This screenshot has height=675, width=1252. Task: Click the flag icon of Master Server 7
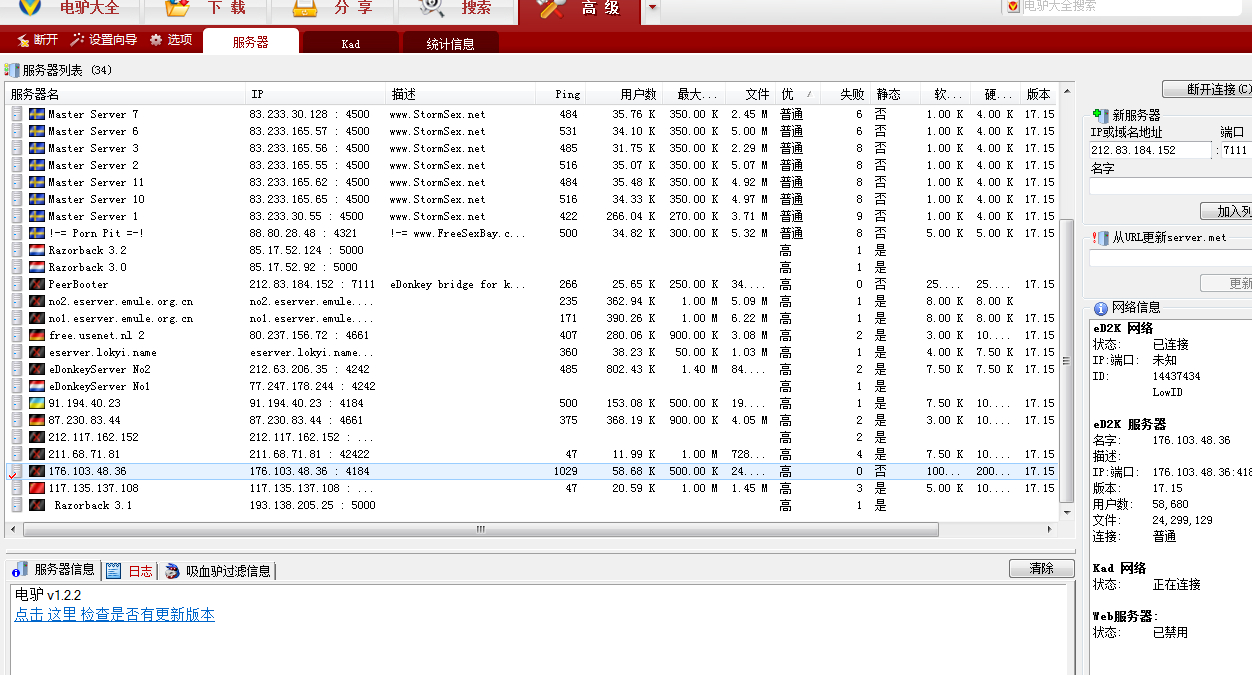click(37, 114)
